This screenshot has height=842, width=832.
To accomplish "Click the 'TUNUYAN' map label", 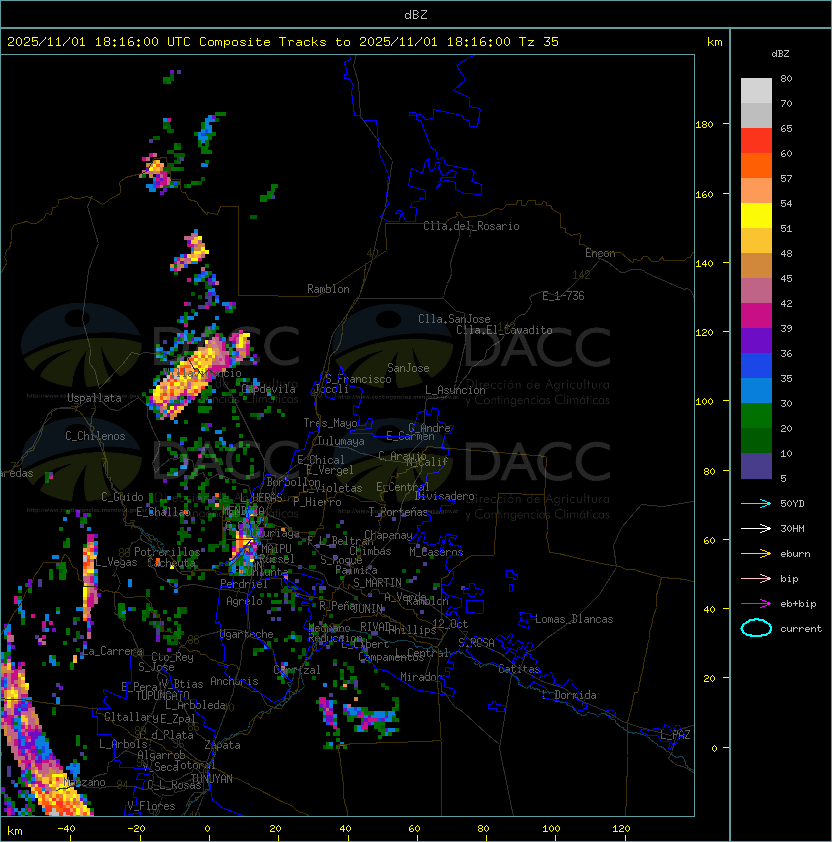I will coord(212,778).
